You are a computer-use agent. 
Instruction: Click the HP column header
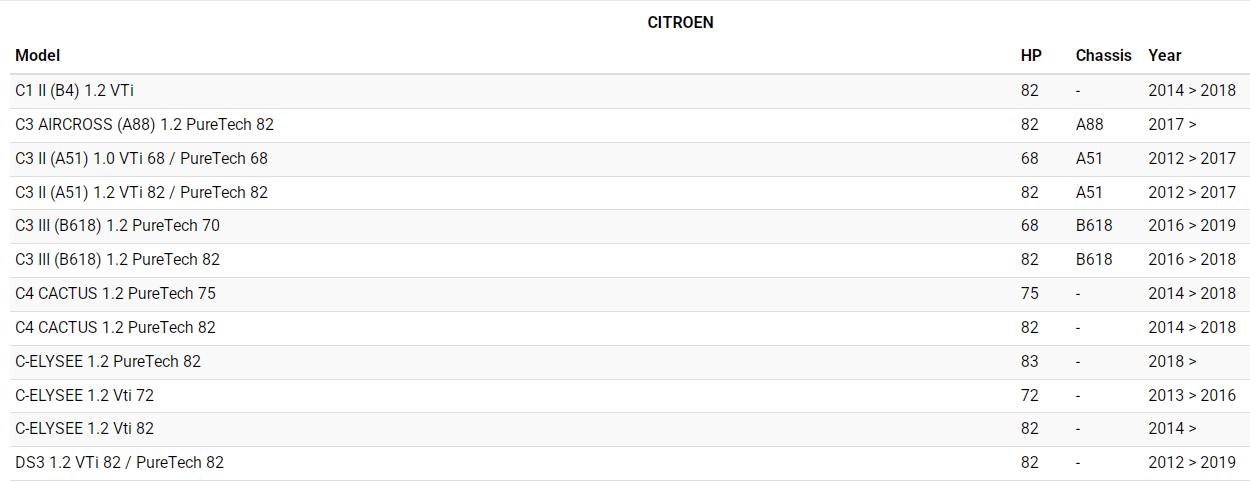[x=1031, y=56]
